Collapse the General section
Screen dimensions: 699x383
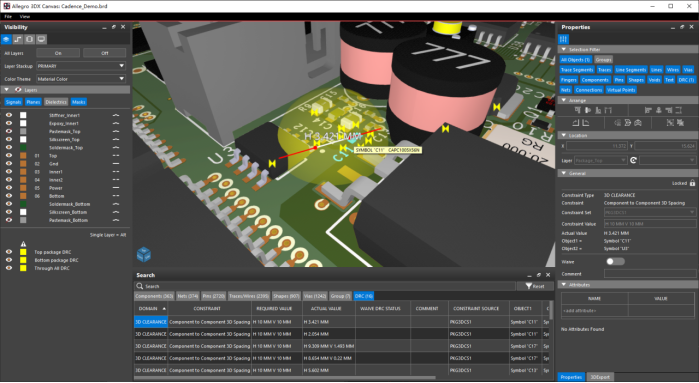(564, 173)
